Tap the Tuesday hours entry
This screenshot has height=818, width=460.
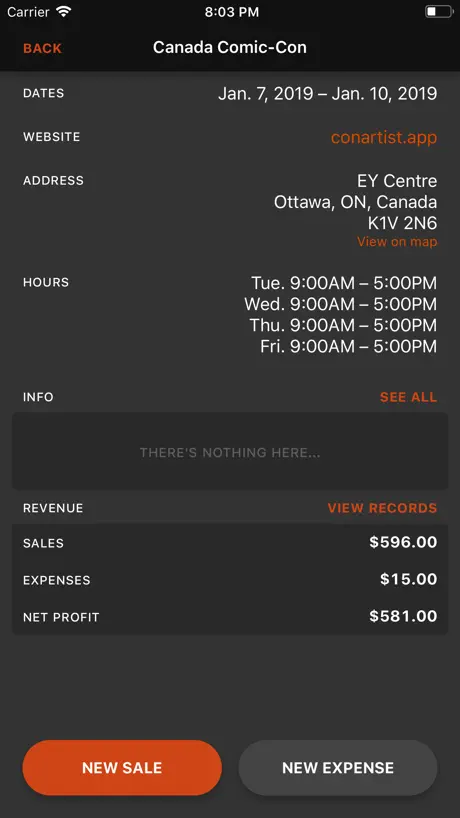[x=344, y=283]
